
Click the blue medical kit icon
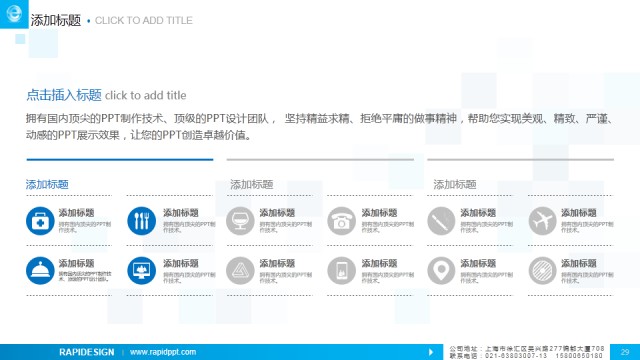click(40, 221)
